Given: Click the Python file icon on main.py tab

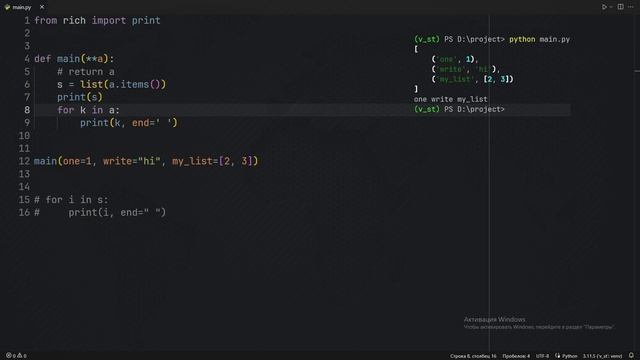Looking at the screenshot, I should coord(7,7).
